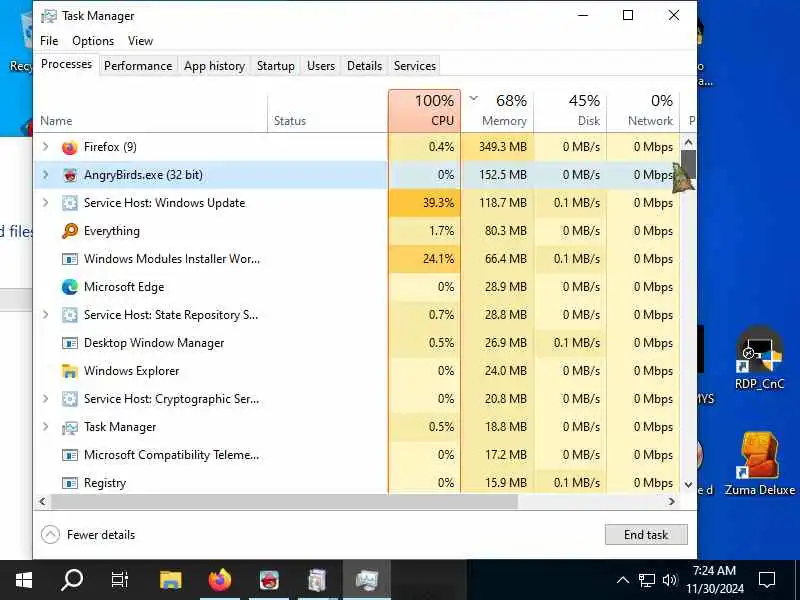Expand the Task Manager process group

[45, 427]
